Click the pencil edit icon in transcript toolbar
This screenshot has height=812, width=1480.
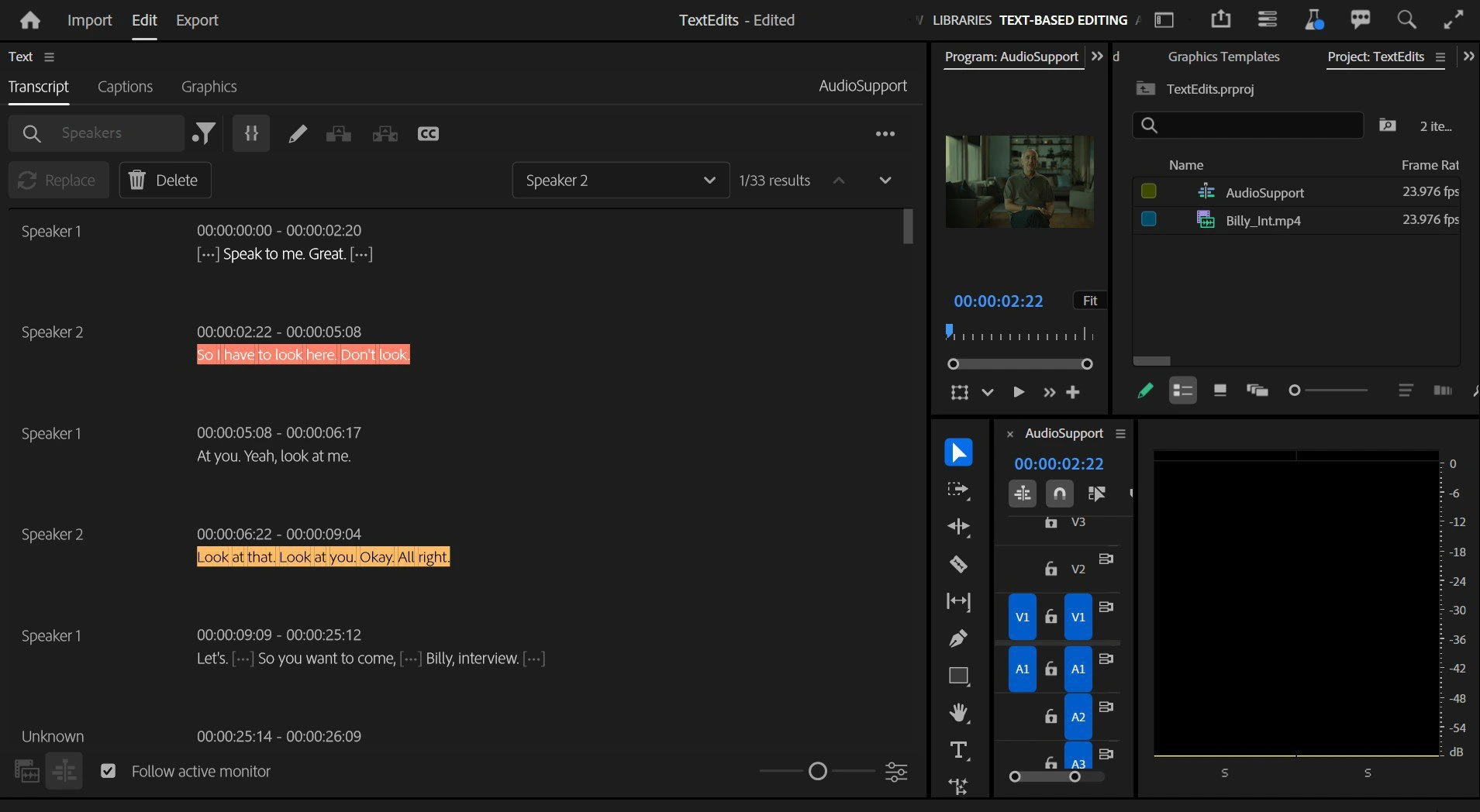297,134
